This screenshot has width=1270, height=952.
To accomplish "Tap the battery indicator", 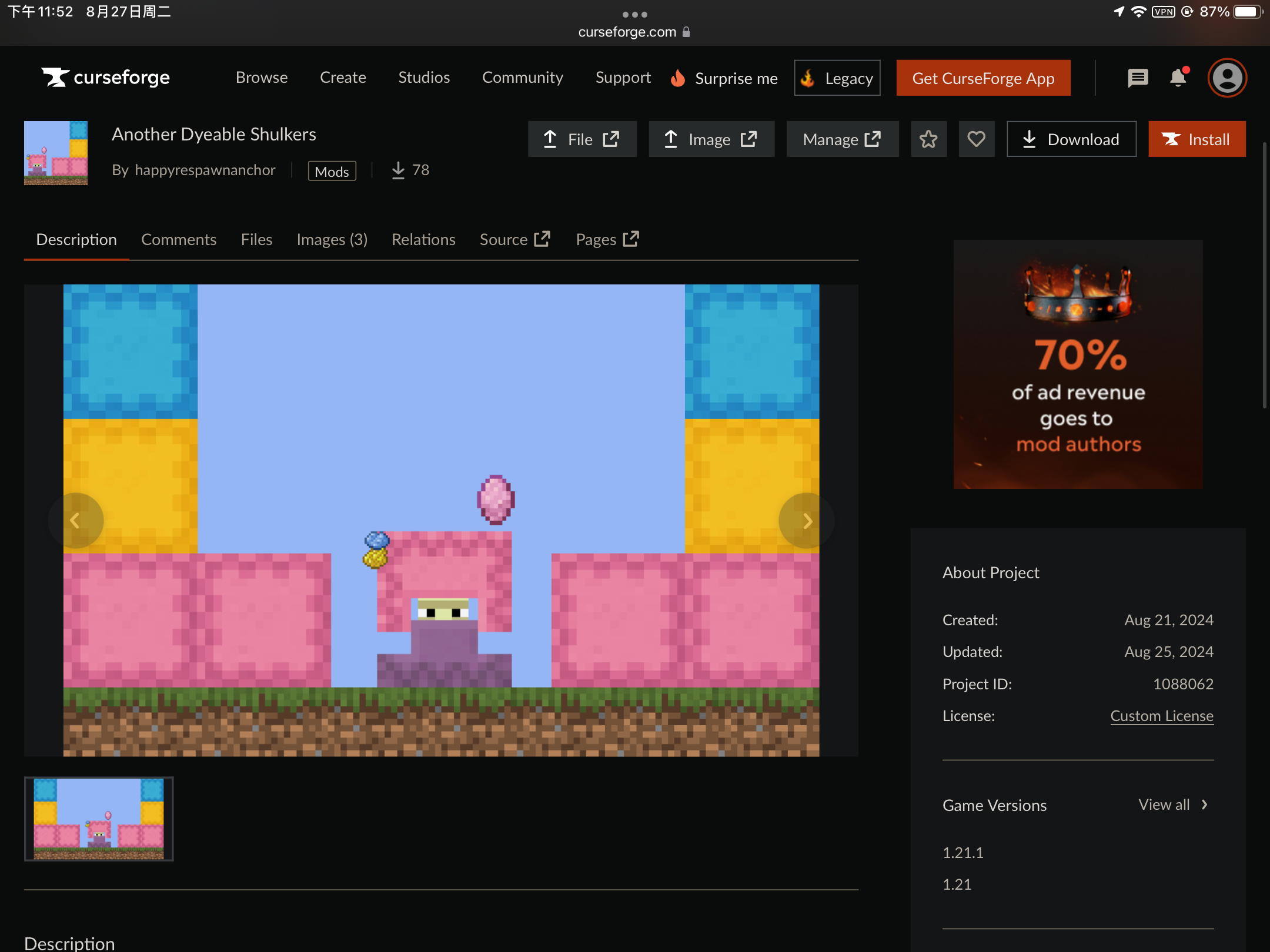I will point(1248,12).
